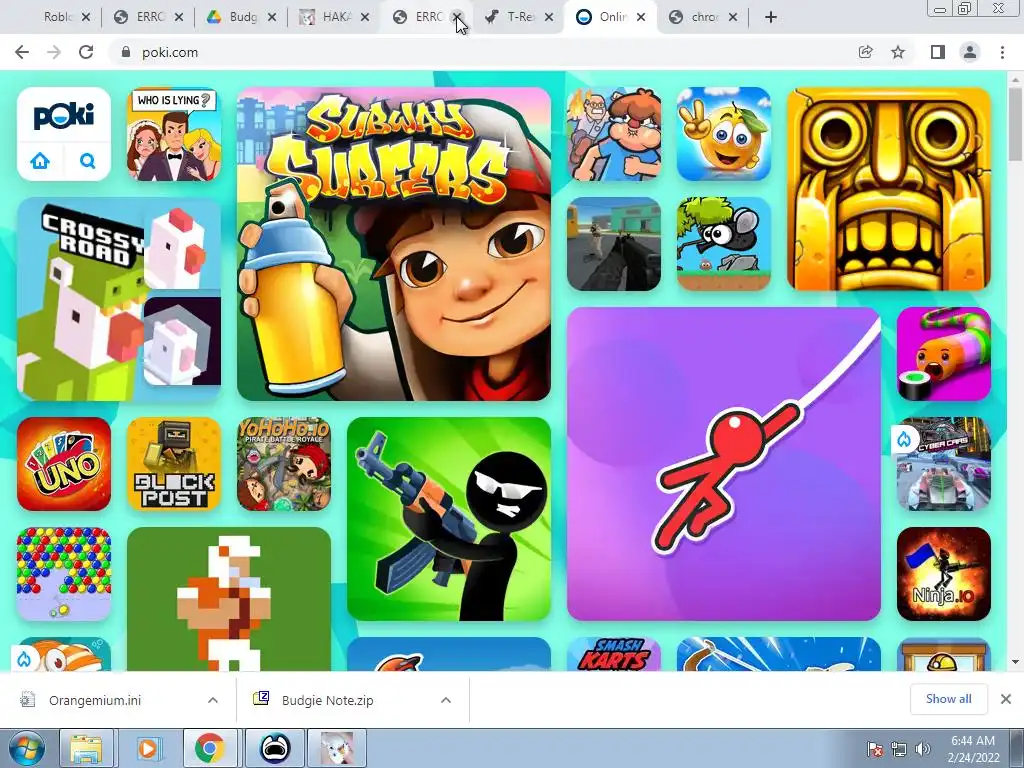Bookmark this page with the star icon
The width and height of the screenshot is (1024, 768).
coord(898,52)
